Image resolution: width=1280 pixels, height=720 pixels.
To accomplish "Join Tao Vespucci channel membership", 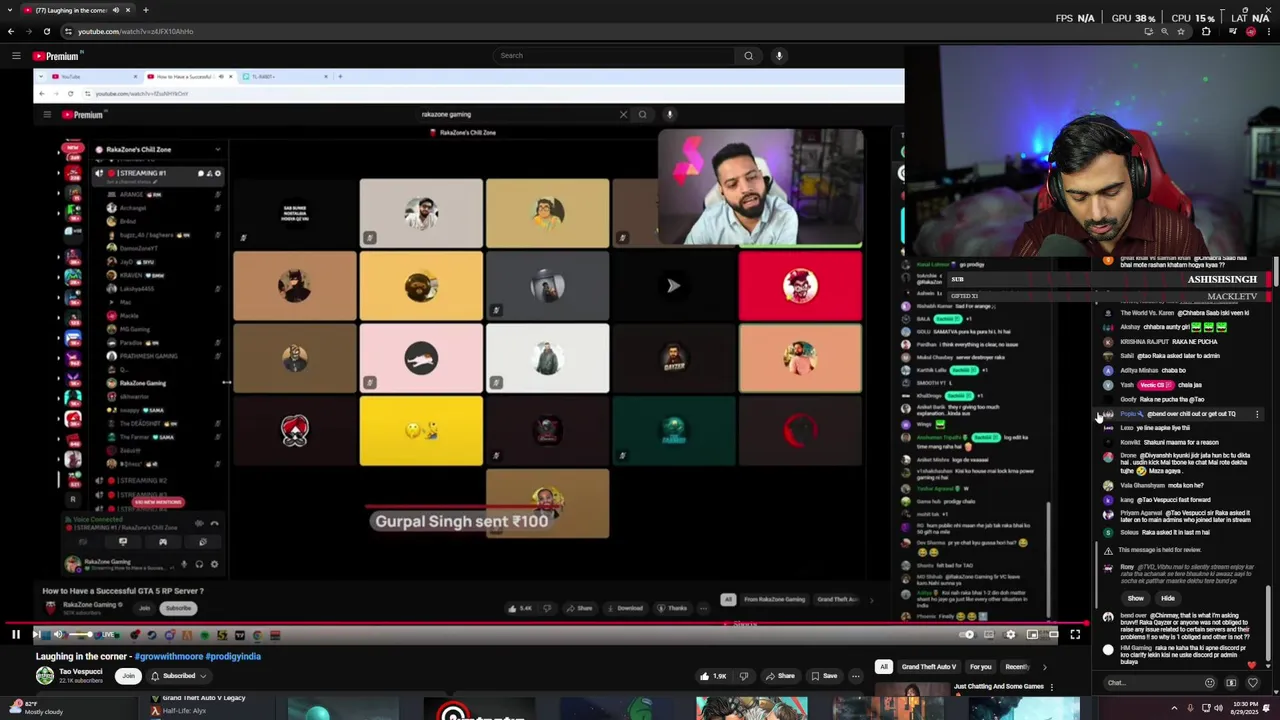I will 128,676.
